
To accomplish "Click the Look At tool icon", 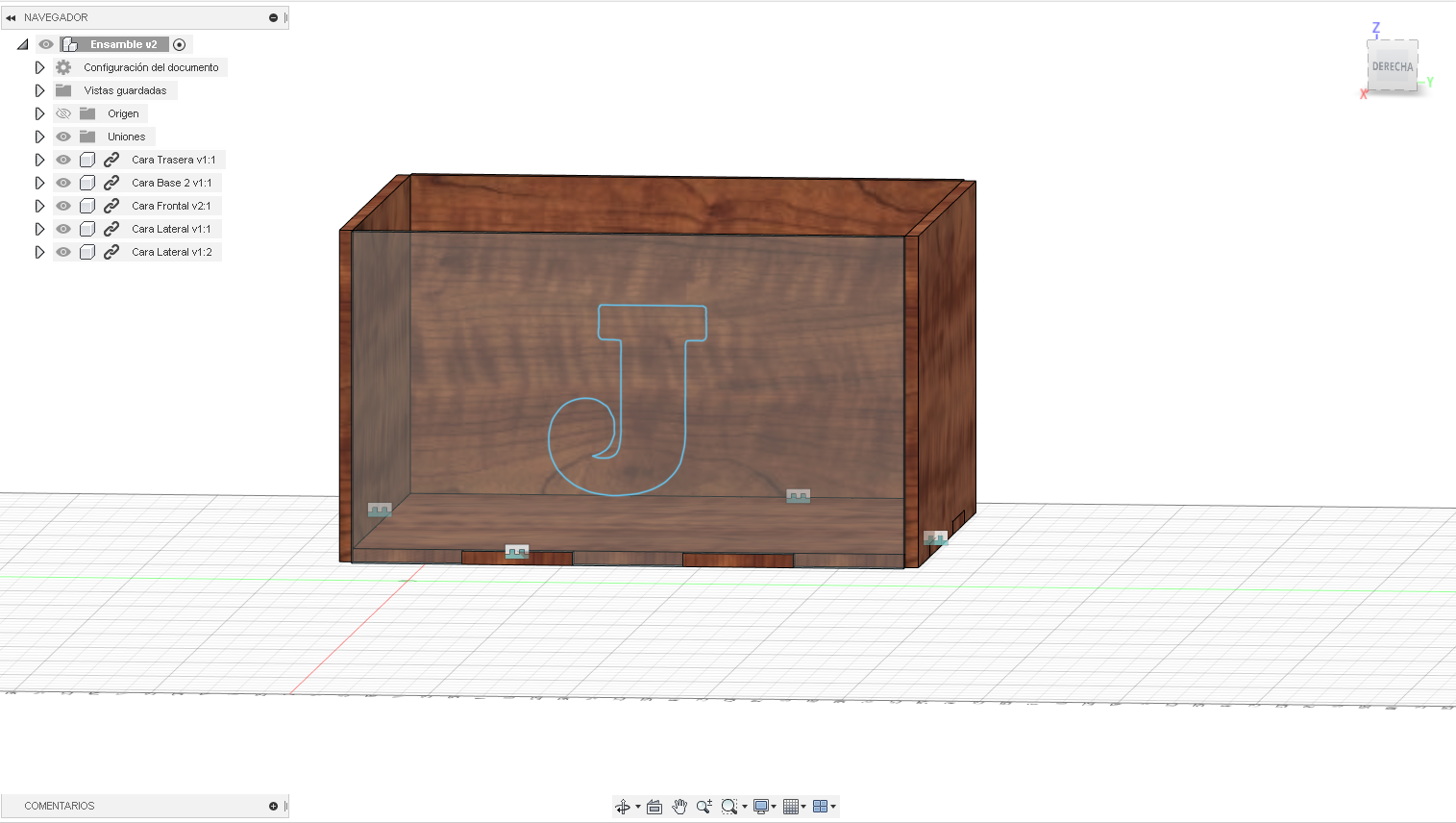I will click(654, 807).
